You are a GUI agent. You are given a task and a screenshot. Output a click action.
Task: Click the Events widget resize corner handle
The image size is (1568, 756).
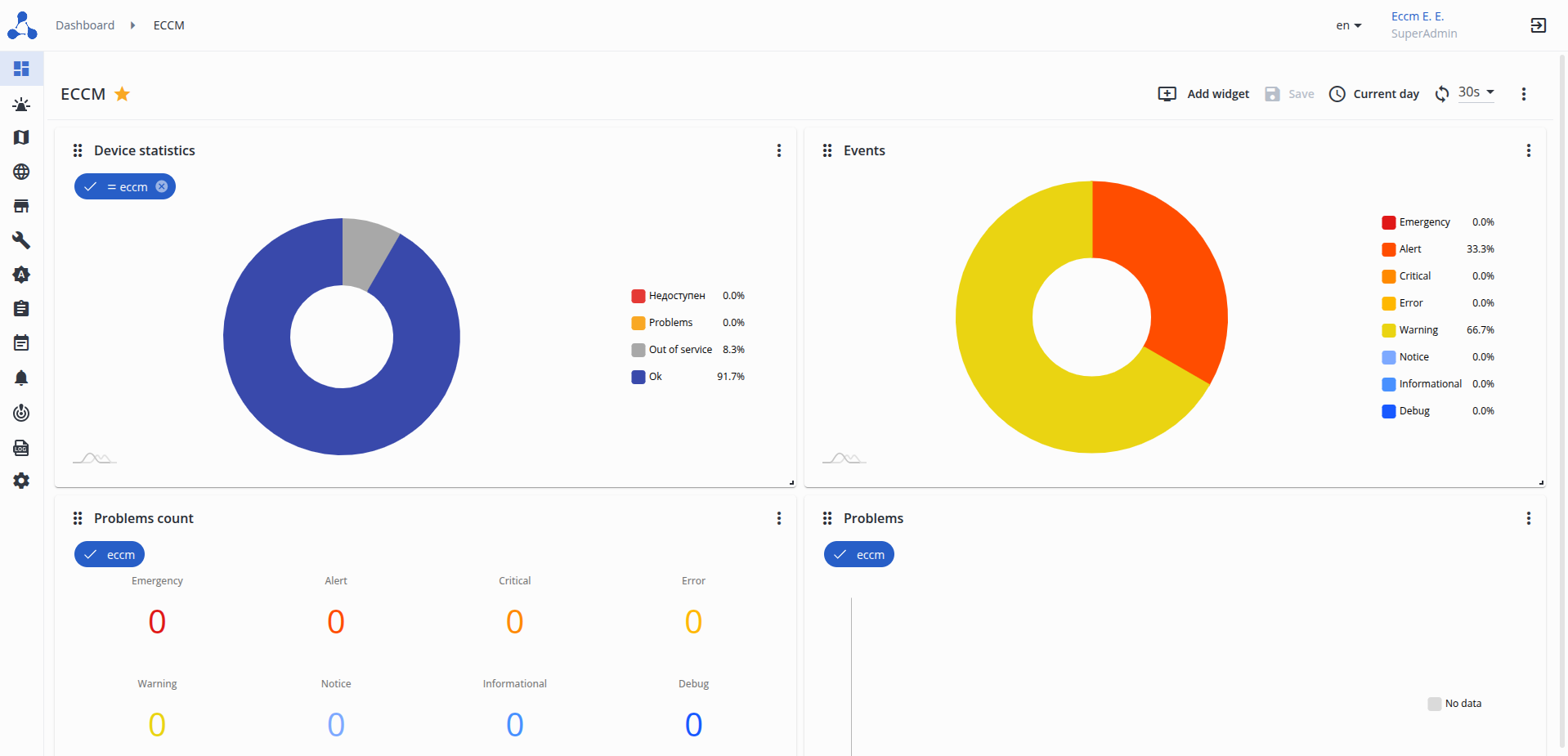coord(1541,482)
